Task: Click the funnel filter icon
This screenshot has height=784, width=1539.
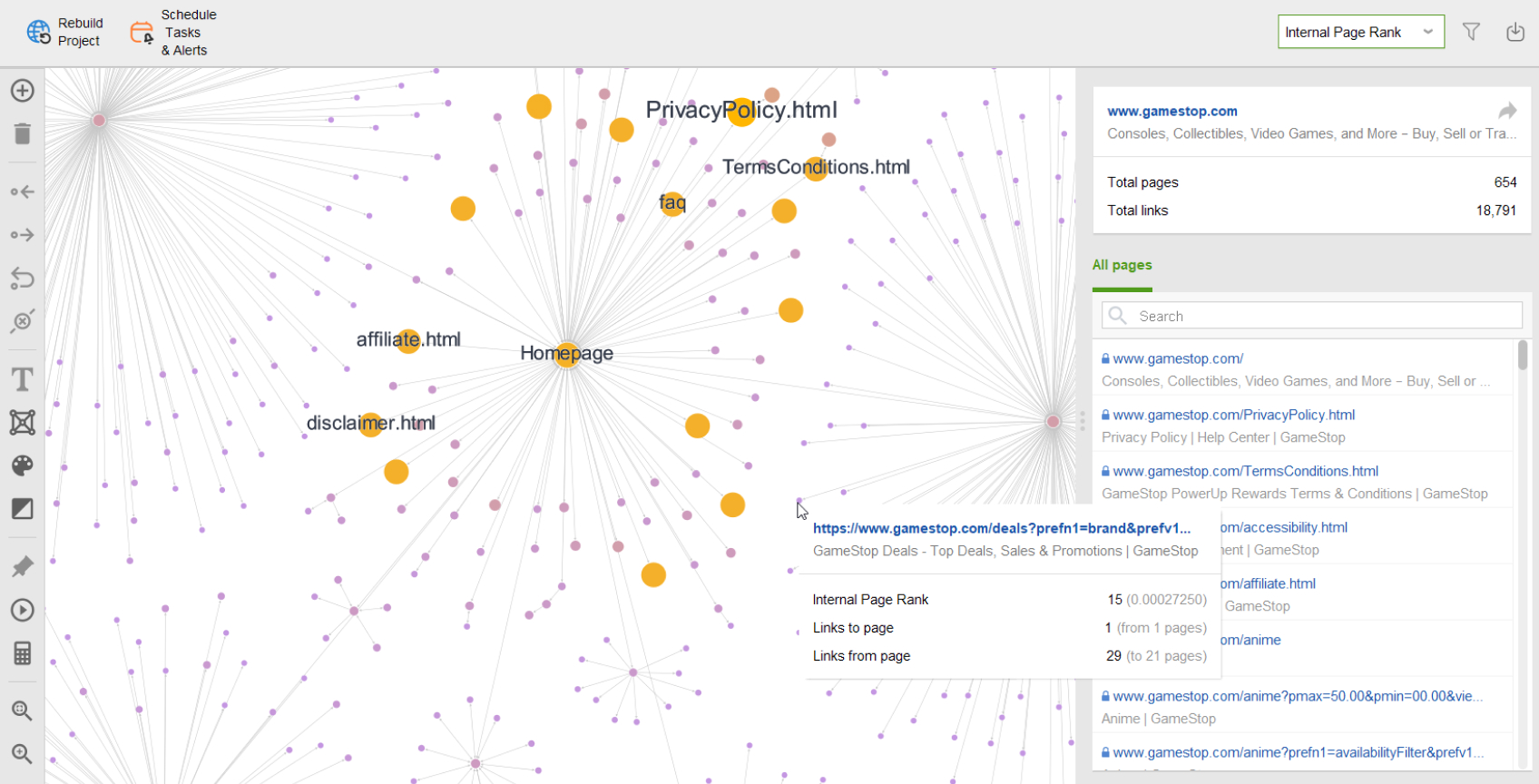Action: pyautogui.click(x=1471, y=32)
